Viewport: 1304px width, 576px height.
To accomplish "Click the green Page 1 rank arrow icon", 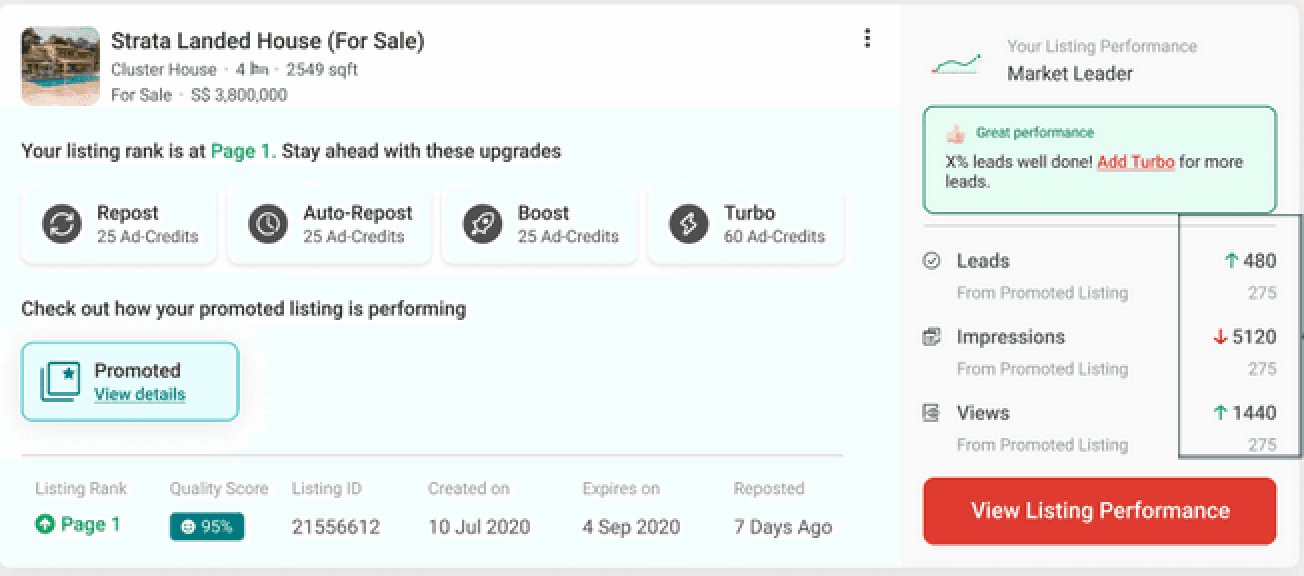I will pyautogui.click(x=44, y=525).
